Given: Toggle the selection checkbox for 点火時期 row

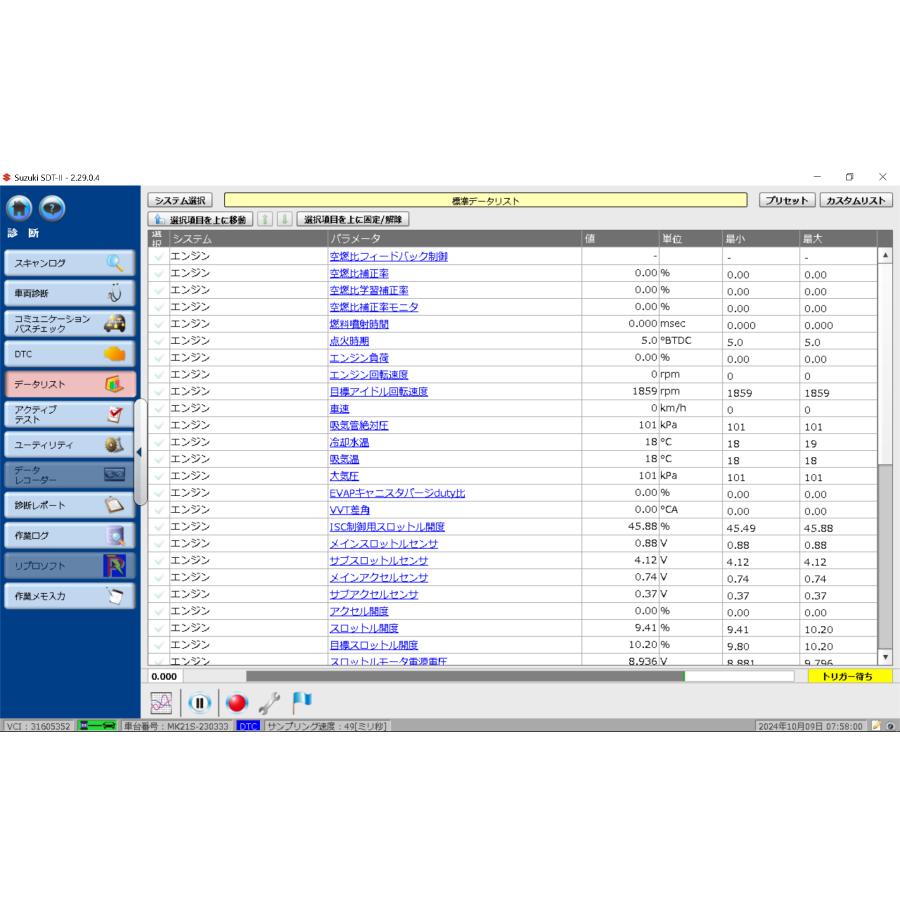Looking at the screenshot, I should [158, 341].
